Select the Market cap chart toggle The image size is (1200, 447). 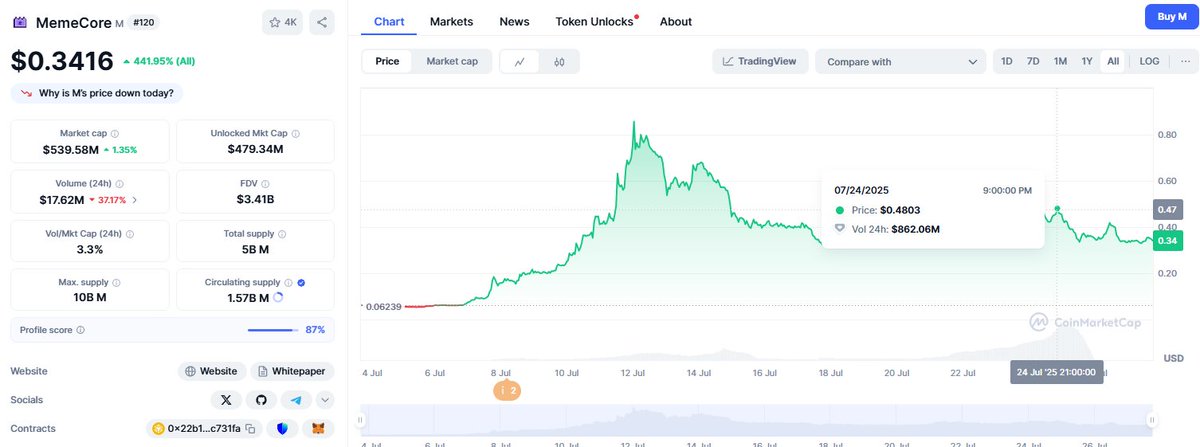[x=452, y=61]
